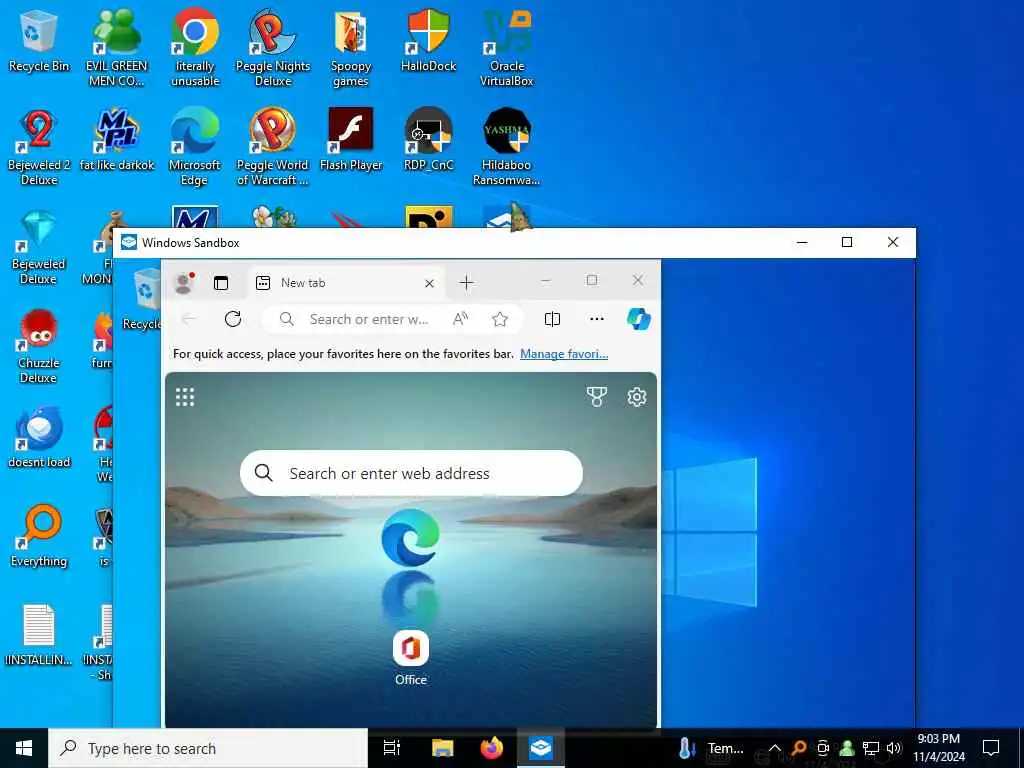Open the notification center icon

pyautogui.click(x=991, y=748)
